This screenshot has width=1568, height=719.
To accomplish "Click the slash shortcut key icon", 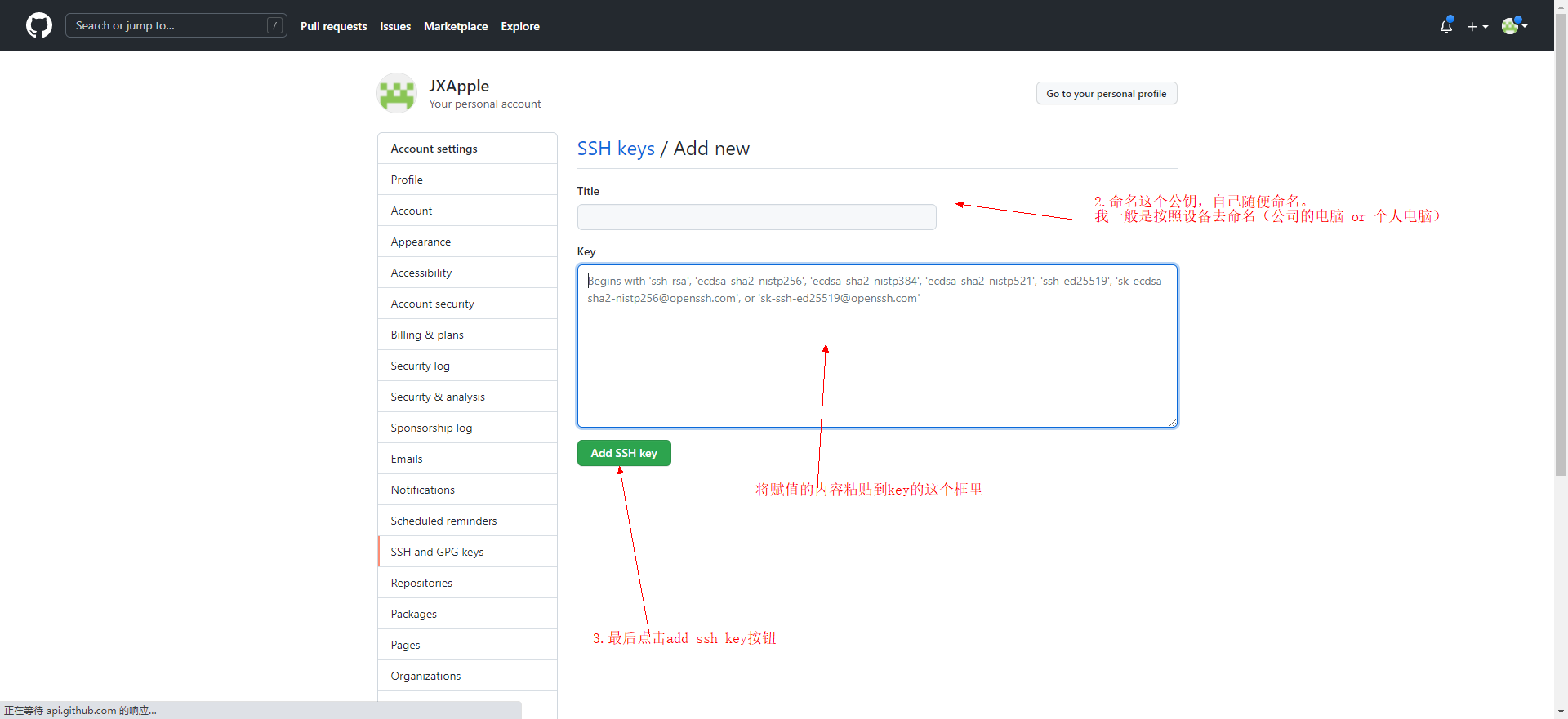I will (x=275, y=25).
